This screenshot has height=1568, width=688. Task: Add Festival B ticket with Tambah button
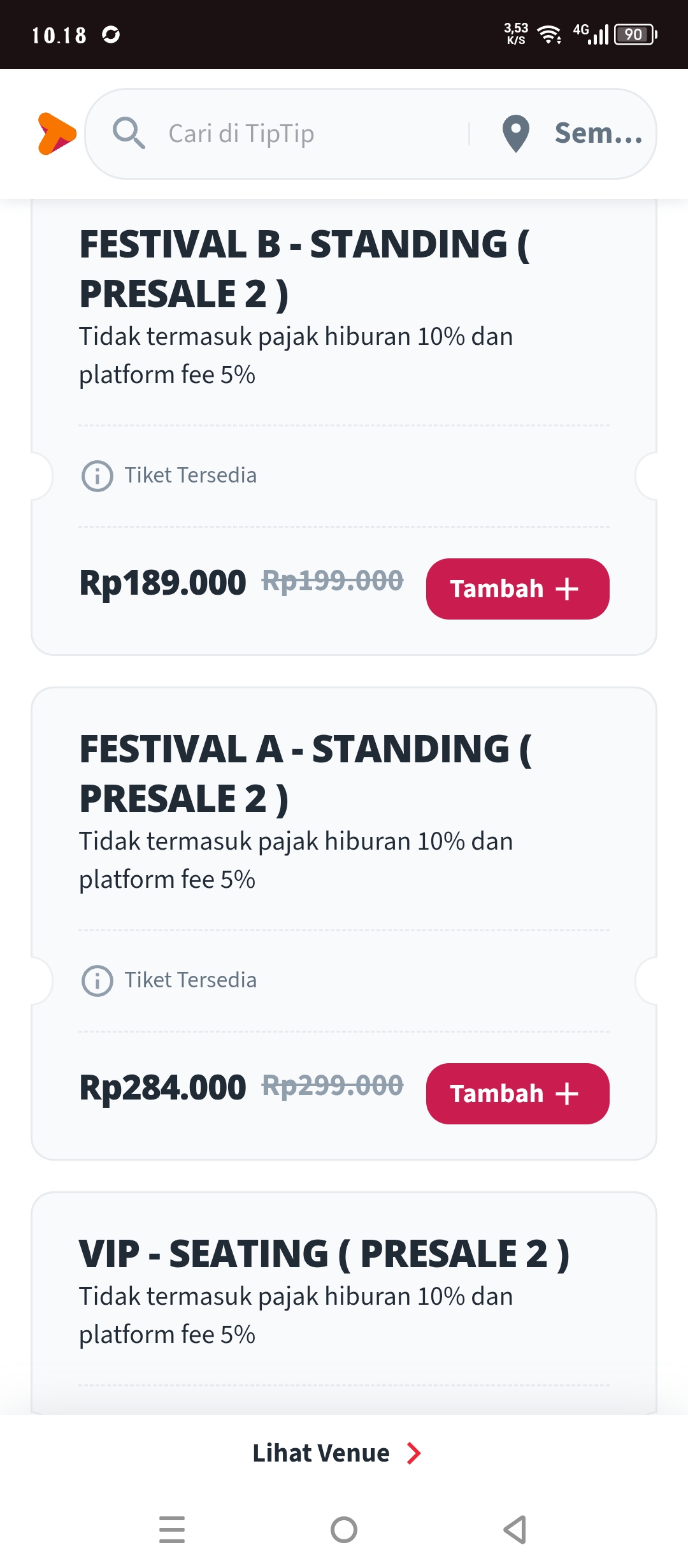point(517,589)
